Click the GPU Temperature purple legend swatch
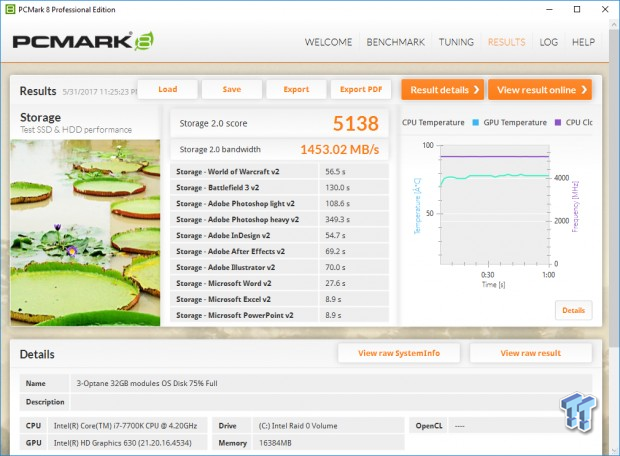The height and width of the screenshot is (456, 620). [558, 123]
